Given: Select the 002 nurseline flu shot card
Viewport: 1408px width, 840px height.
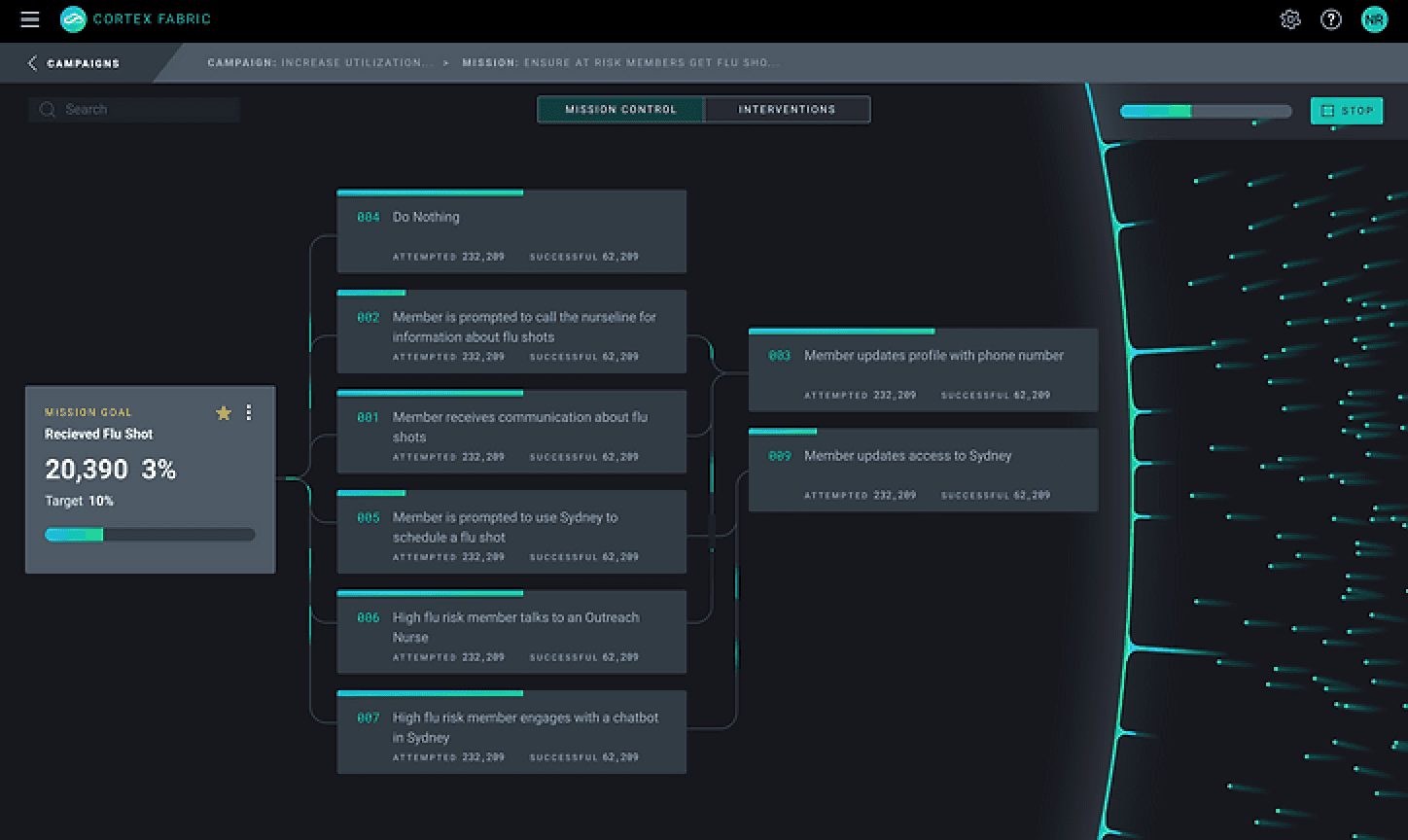Looking at the screenshot, I should pyautogui.click(x=511, y=332).
